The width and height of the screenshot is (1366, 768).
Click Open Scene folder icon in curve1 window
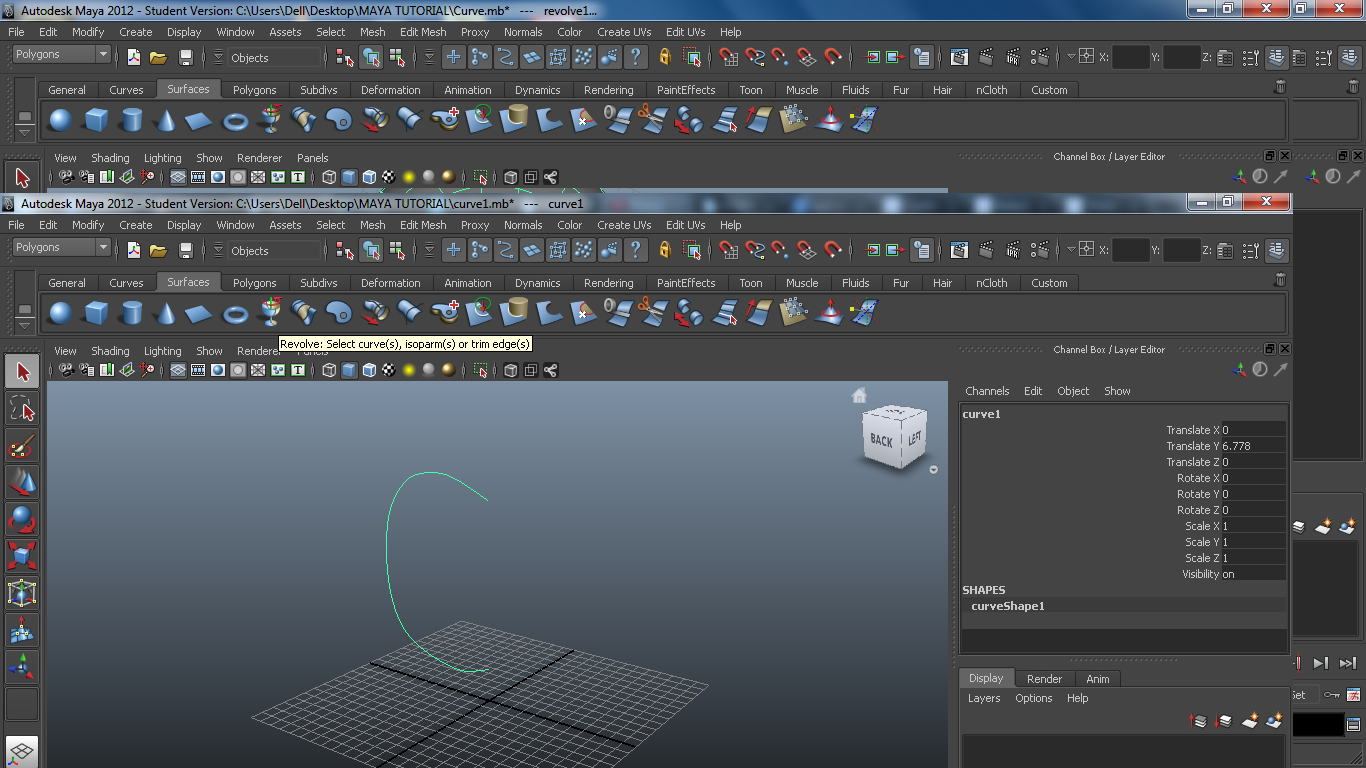158,250
